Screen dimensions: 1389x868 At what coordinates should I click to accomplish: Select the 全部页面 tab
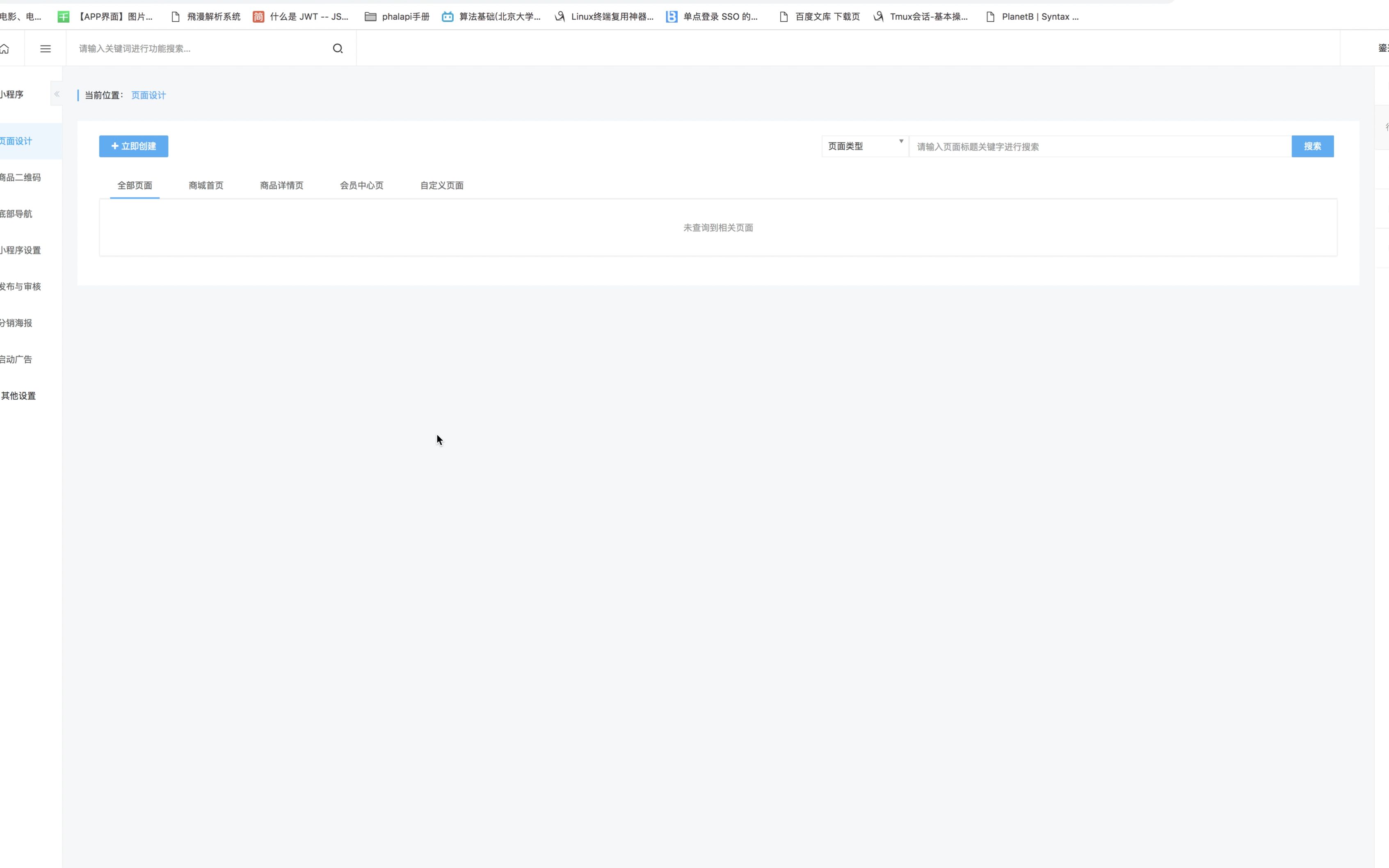pos(134,185)
